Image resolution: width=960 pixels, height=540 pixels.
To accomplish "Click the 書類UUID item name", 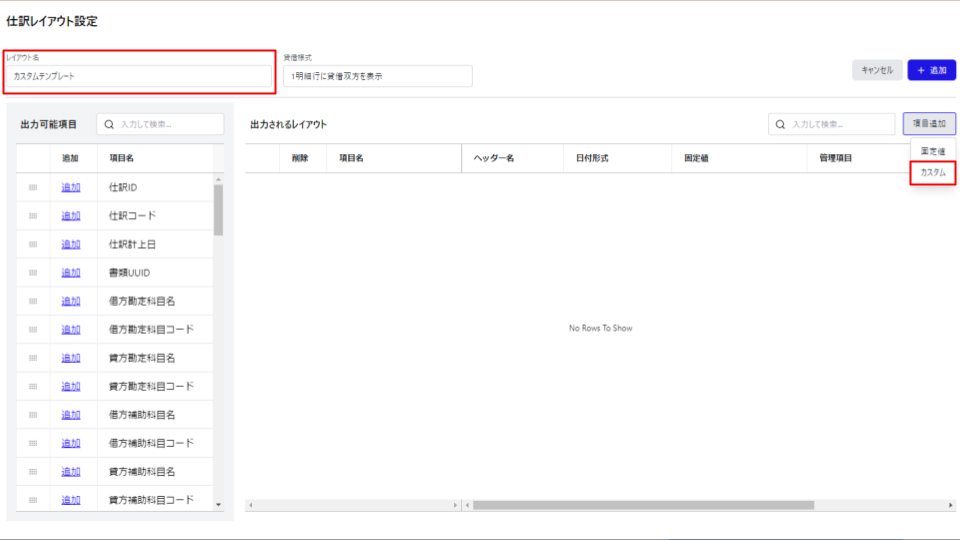I will (129, 272).
